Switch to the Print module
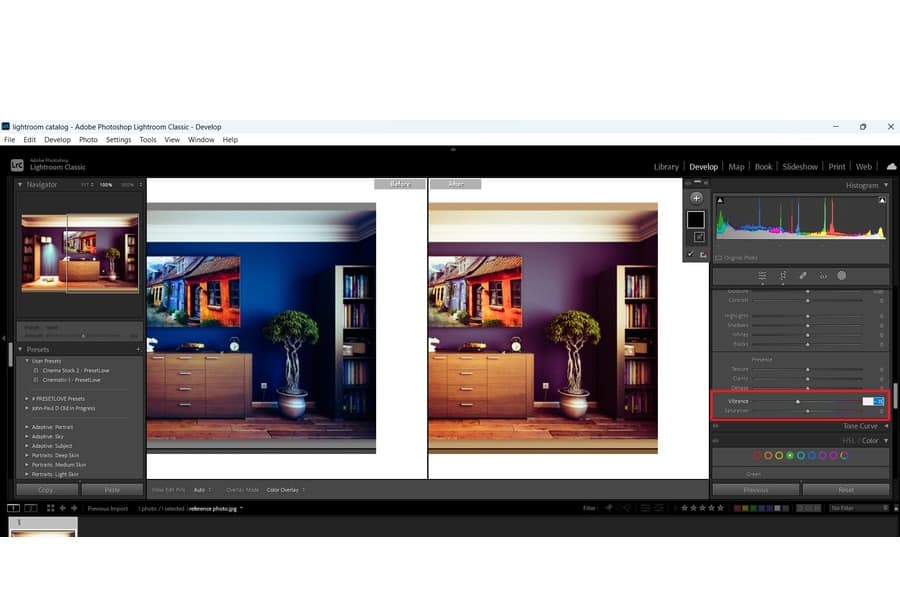 pos(837,167)
